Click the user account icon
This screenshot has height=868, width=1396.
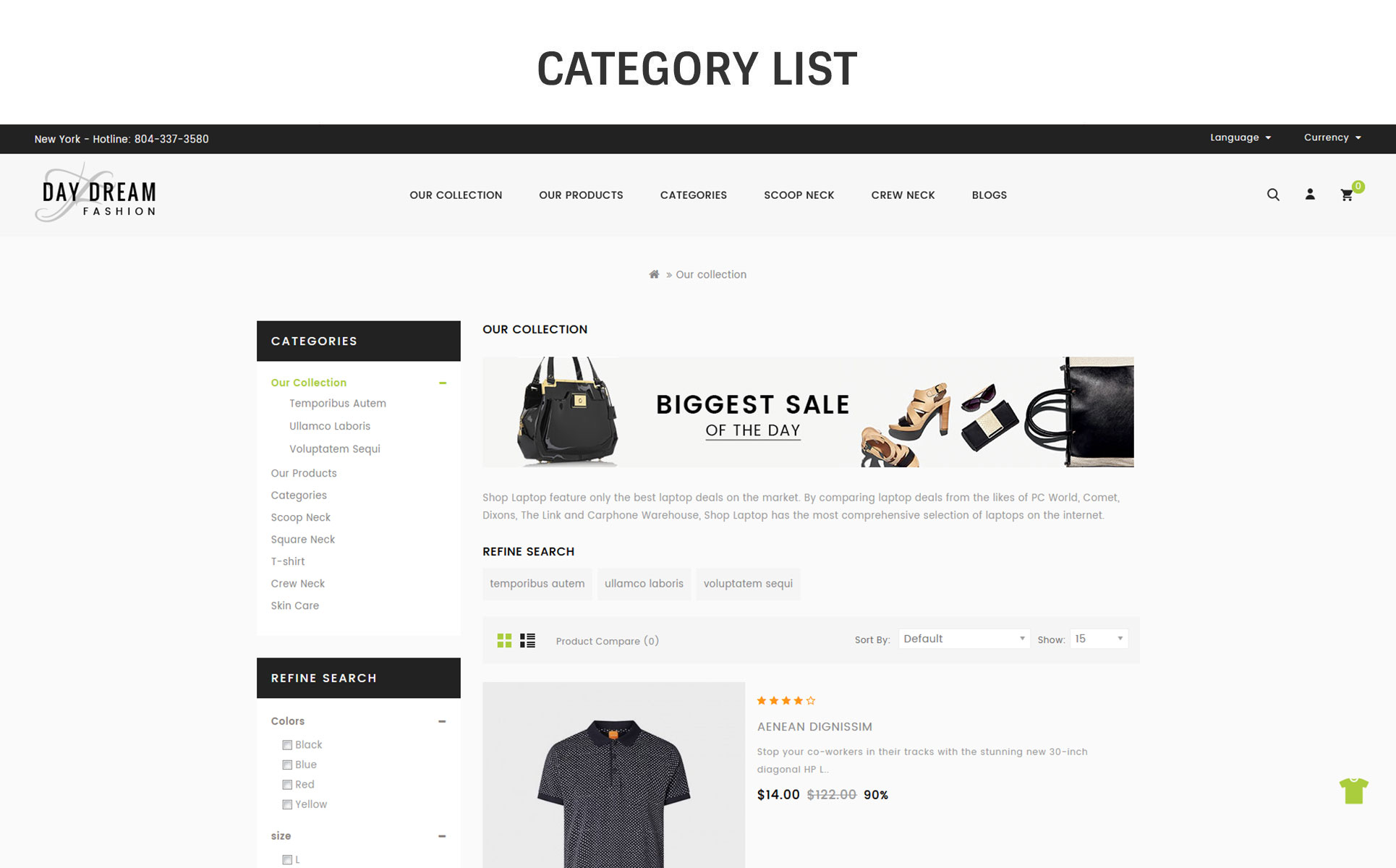(1310, 195)
